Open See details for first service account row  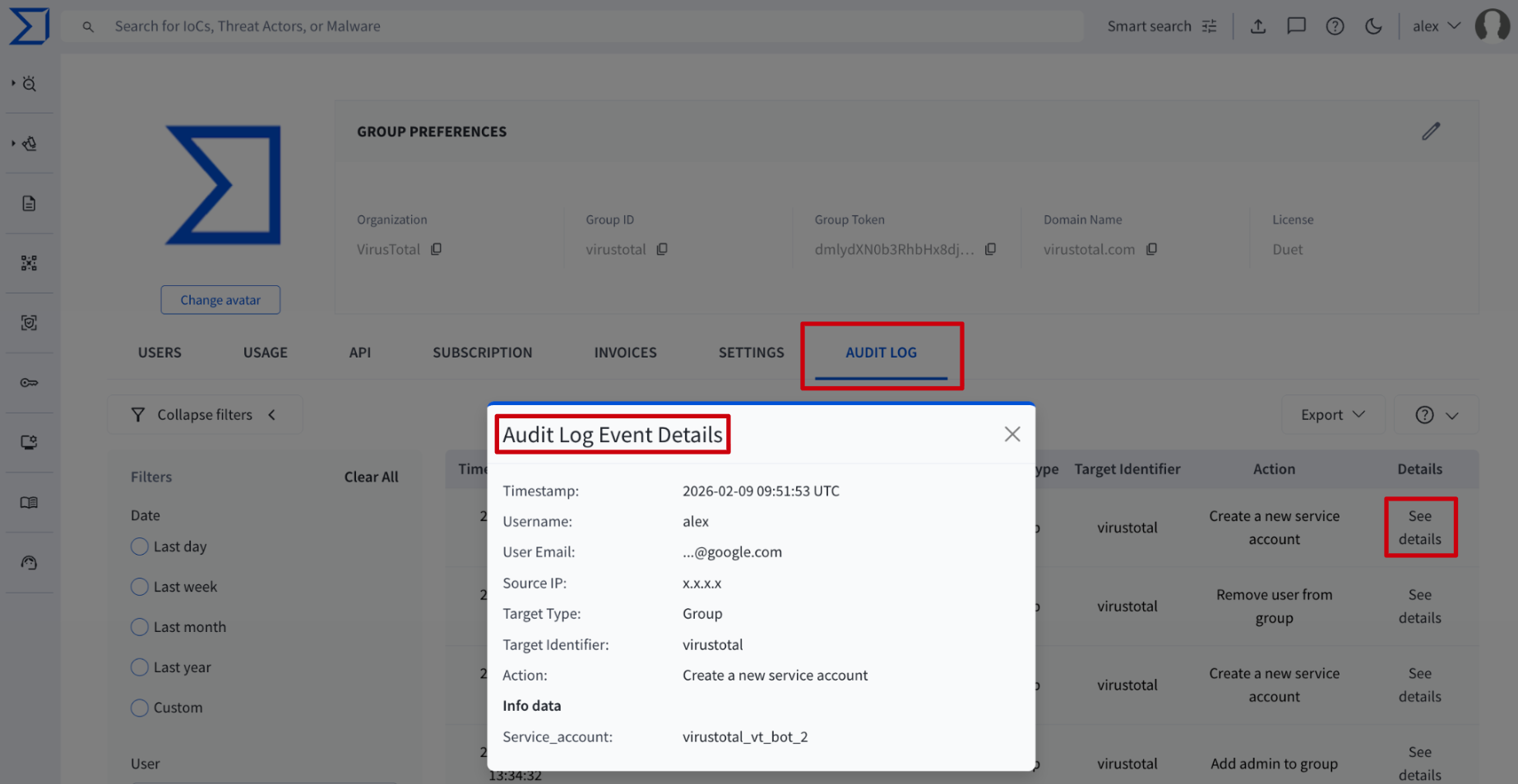1420,528
